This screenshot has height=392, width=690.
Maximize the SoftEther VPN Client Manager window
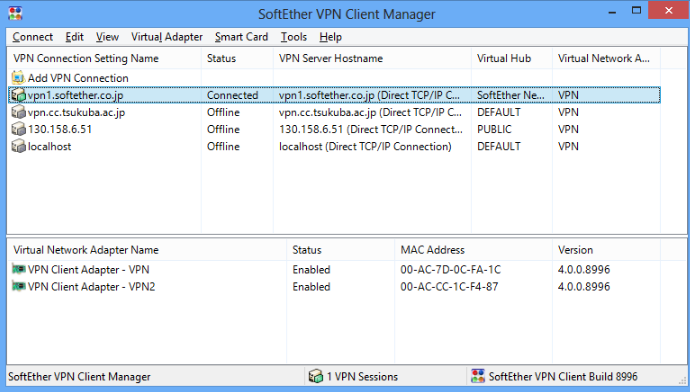[636, 11]
